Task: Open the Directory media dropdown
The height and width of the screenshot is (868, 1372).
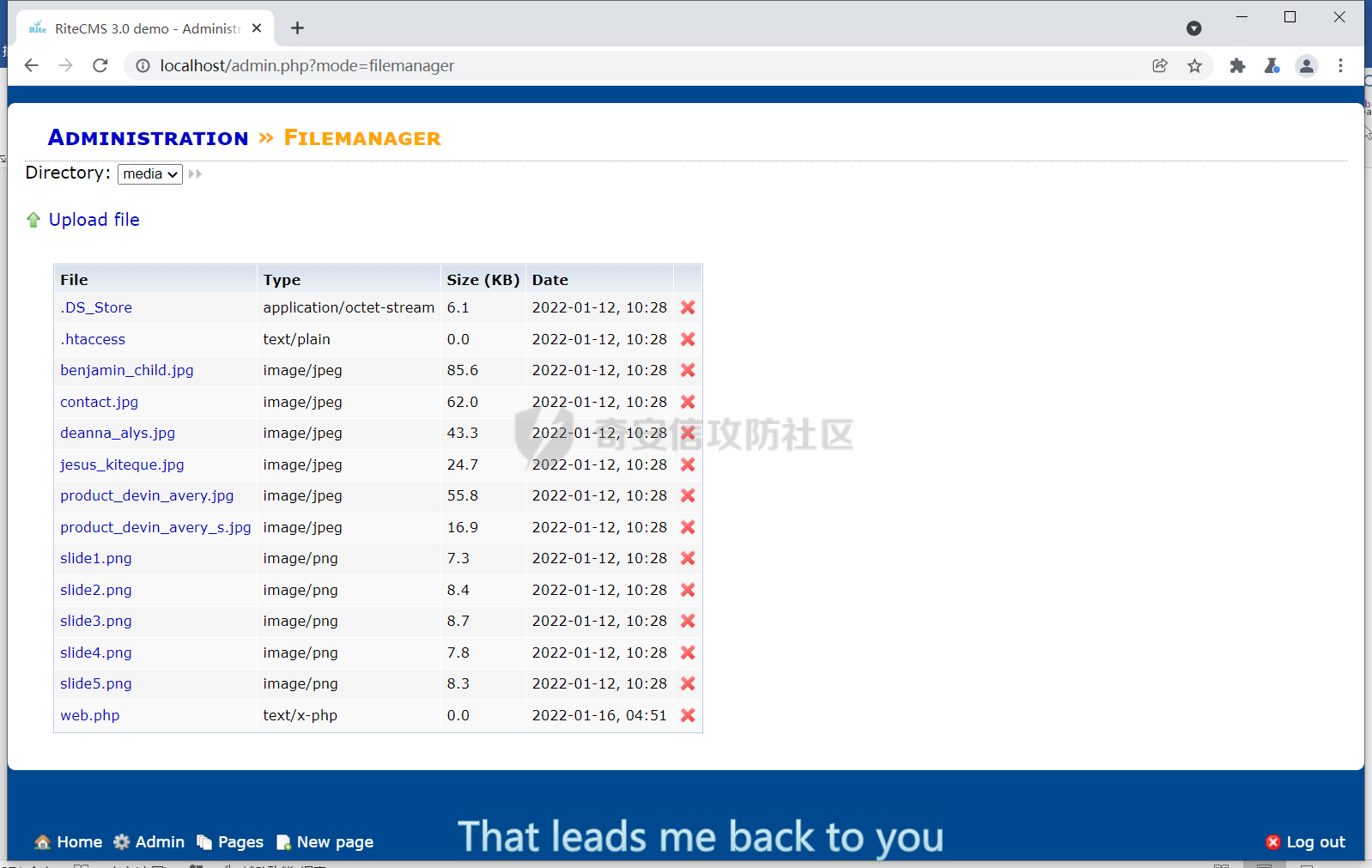Action: [x=150, y=174]
